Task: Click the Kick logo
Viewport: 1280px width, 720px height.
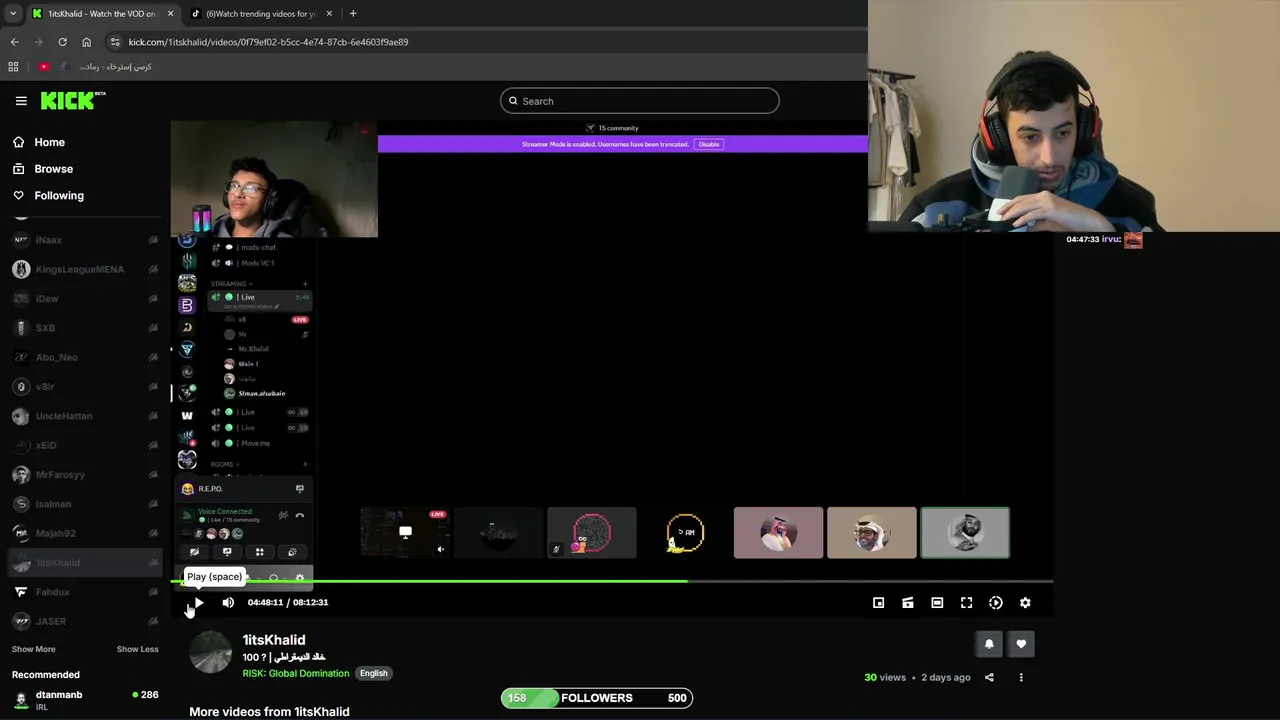Action: [x=72, y=100]
